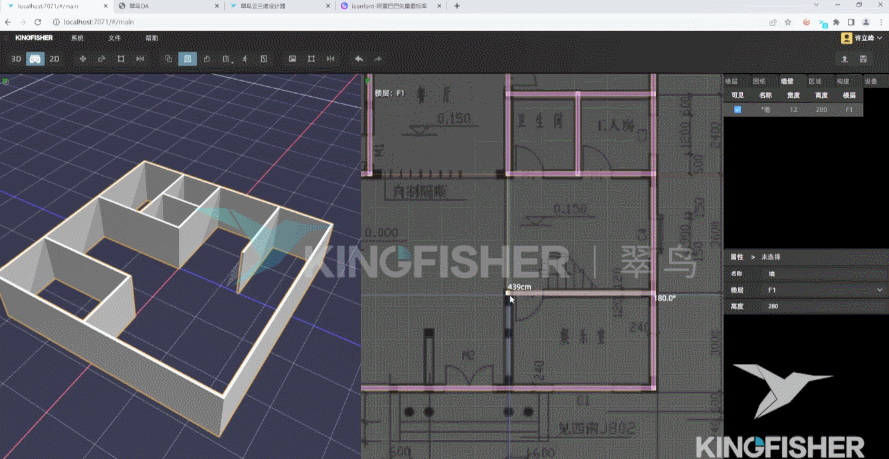This screenshot has height=459, width=889.
Task: Click the copy/duplicate overlapping-squares icon
Action: click(x=168, y=59)
